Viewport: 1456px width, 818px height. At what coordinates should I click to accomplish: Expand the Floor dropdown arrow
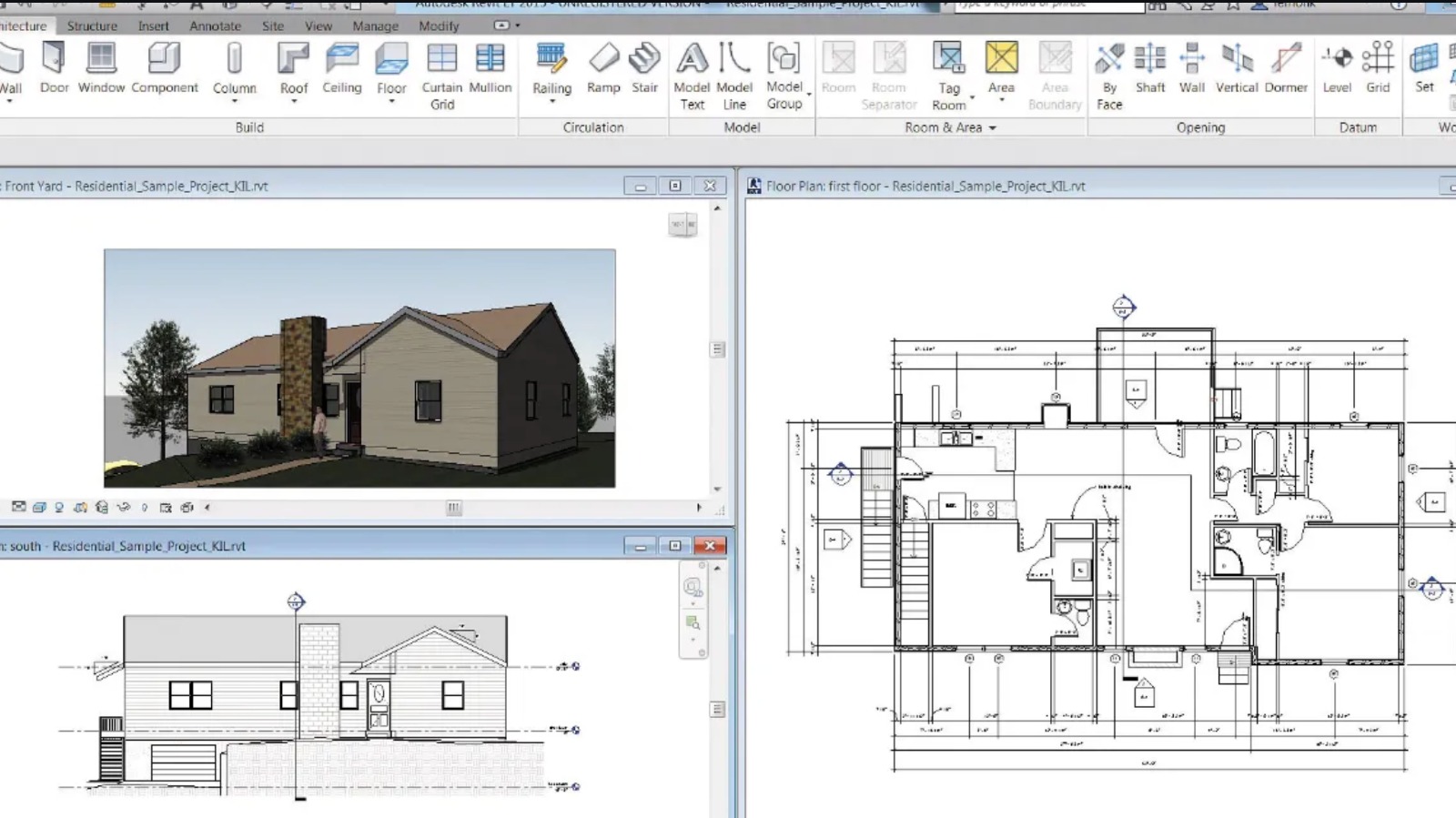(x=391, y=101)
